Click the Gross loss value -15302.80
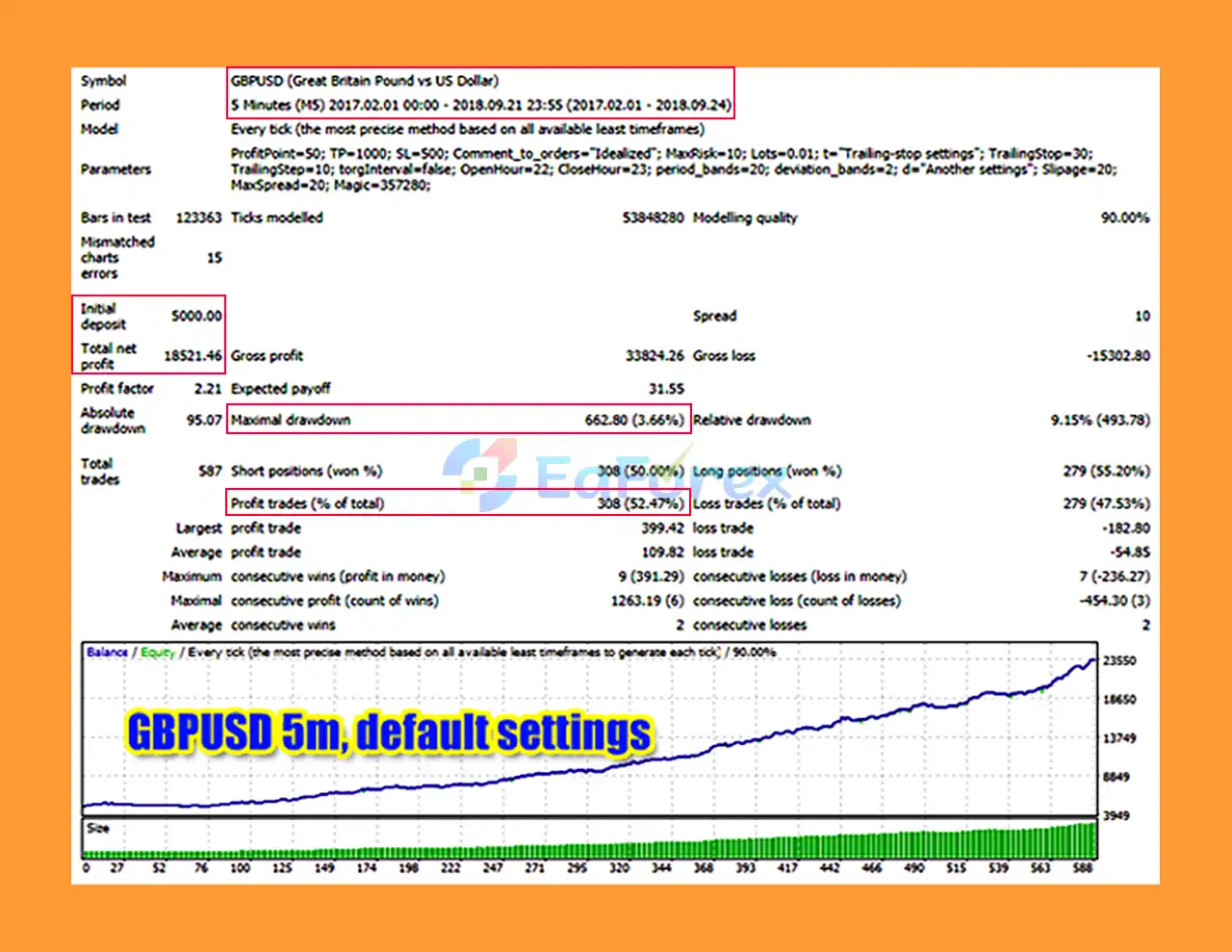1232x952 pixels. click(x=1117, y=356)
